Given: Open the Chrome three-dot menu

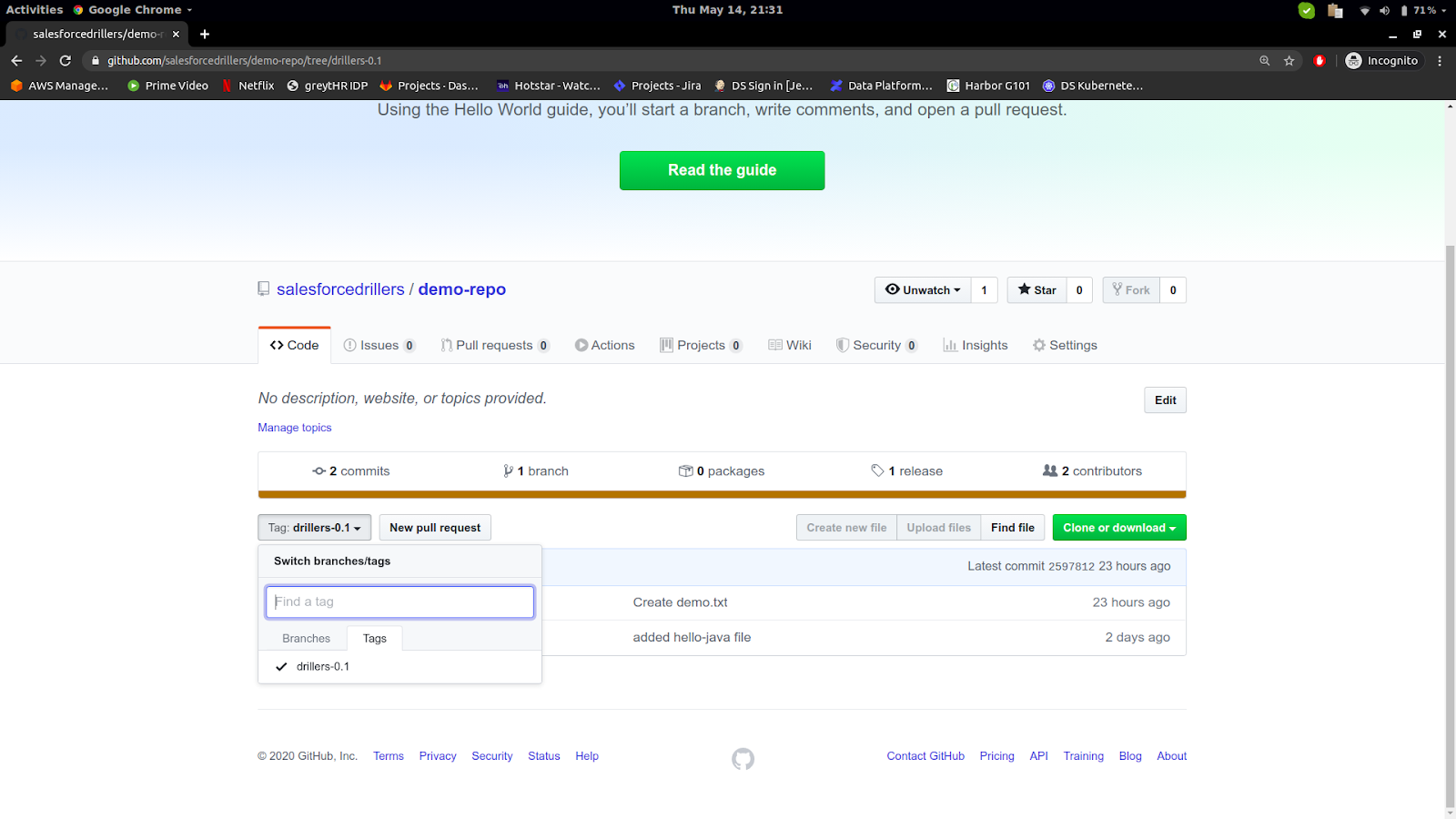Looking at the screenshot, I should coord(1440,60).
